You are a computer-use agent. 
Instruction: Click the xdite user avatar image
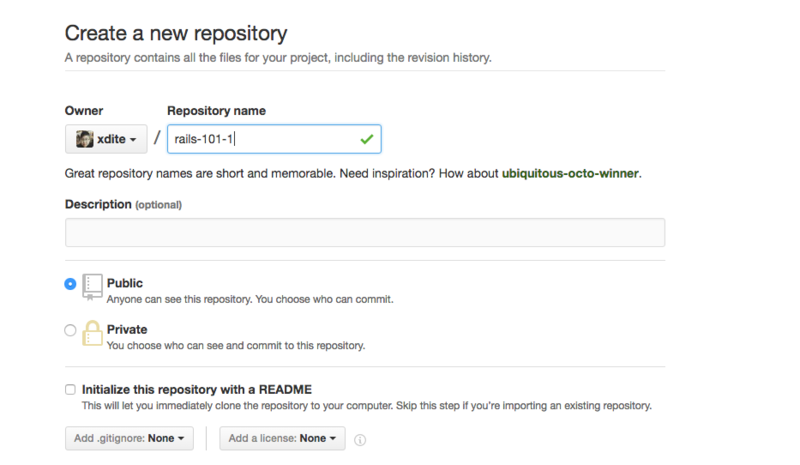tap(84, 139)
